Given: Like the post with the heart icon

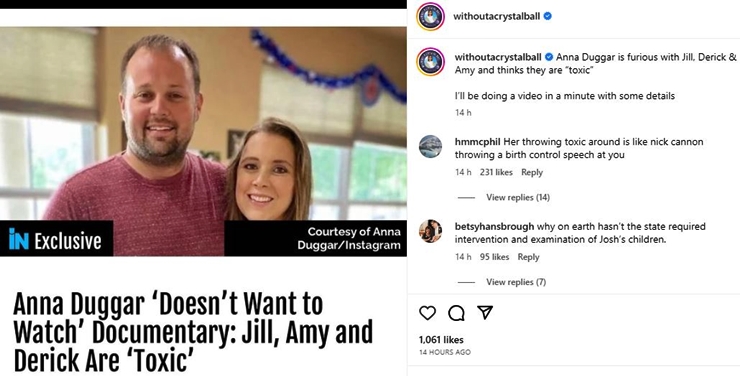Looking at the screenshot, I should 427,313.
